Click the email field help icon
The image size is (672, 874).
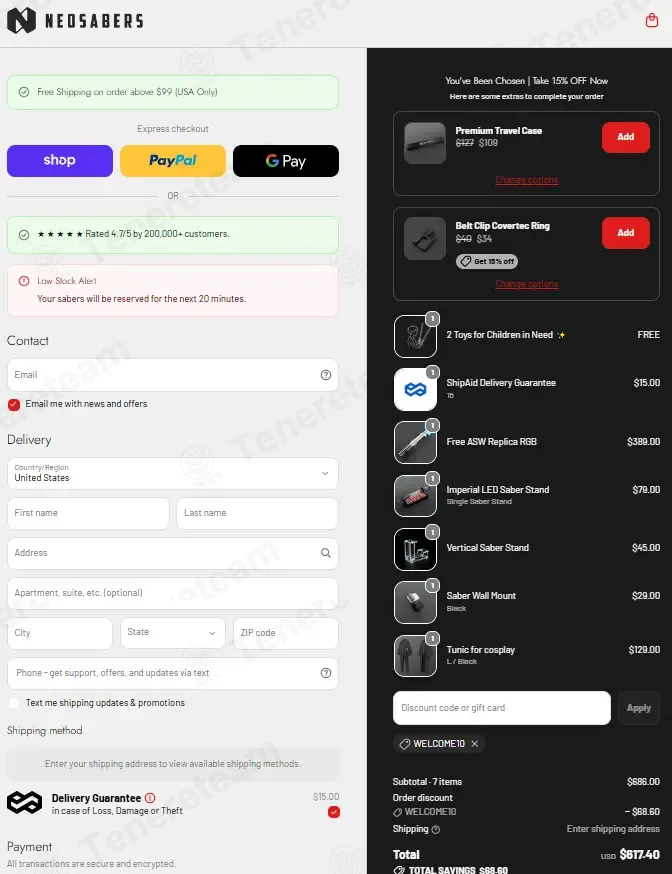point(326,375)
